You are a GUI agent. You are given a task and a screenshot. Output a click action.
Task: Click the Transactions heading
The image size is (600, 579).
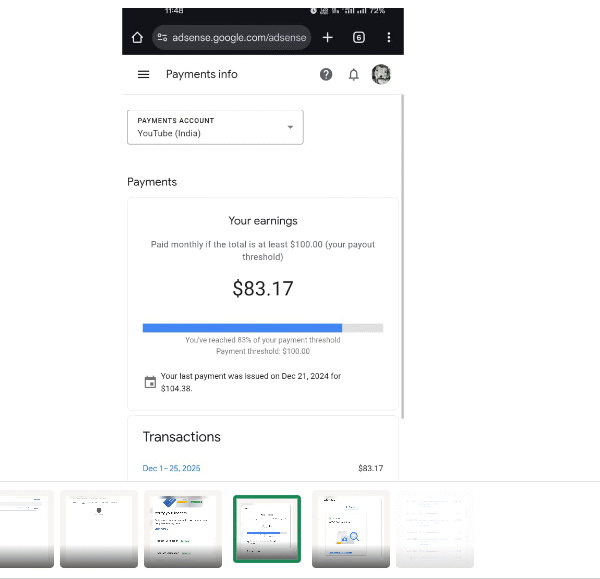[x=182, y=437]
